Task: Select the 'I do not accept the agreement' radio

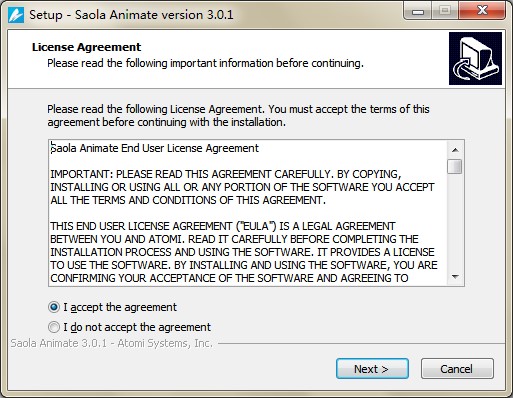Action: [54, 327]
